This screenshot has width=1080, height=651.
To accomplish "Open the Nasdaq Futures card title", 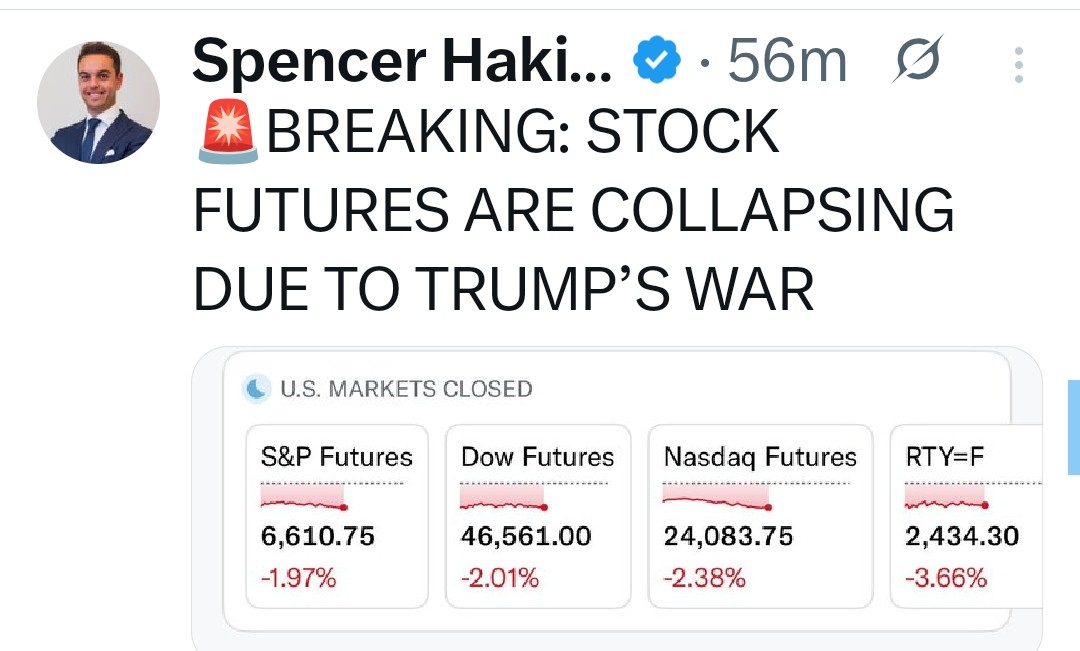I will [x=760, y=457].
